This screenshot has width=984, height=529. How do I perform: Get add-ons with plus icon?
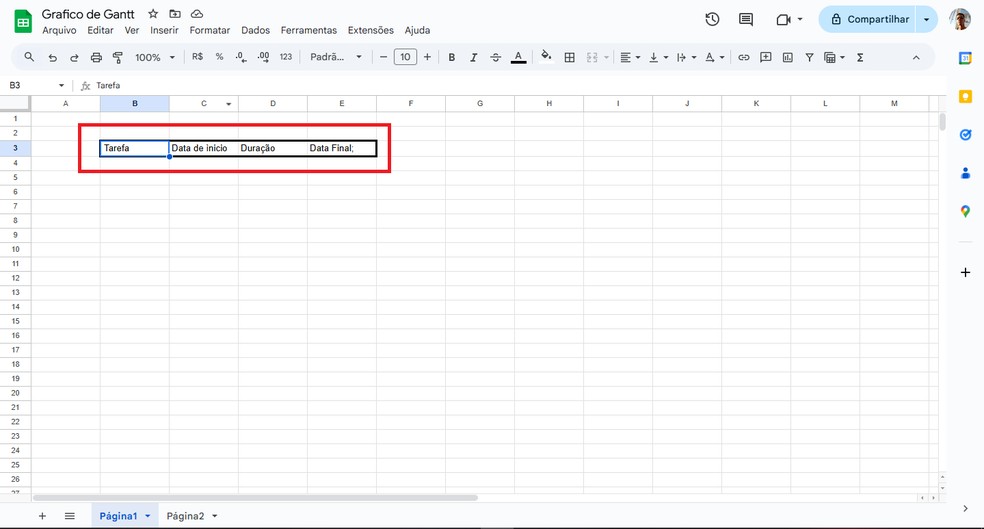tap(965, 272)
